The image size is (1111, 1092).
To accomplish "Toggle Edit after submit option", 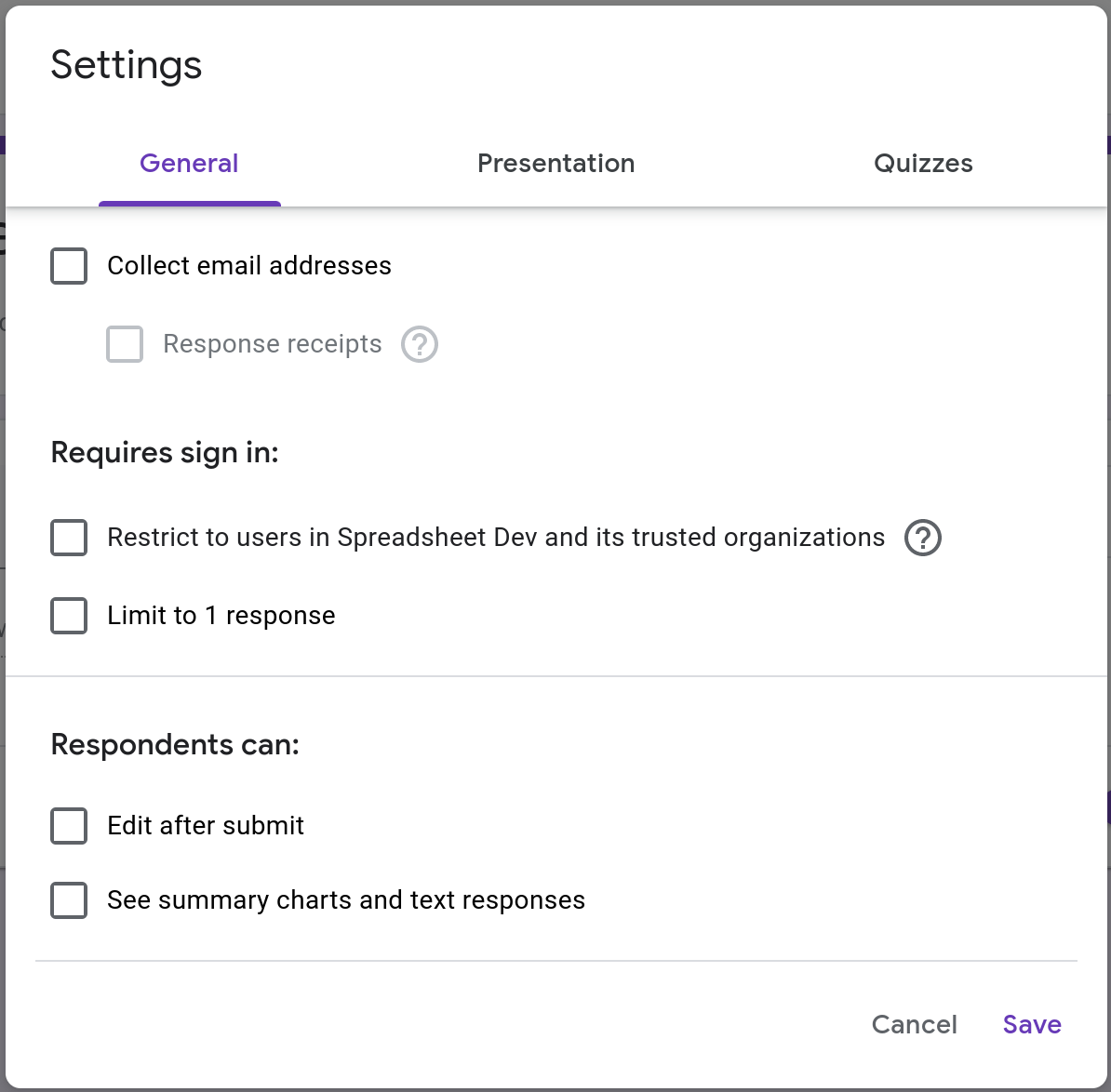I will pyautogui.click(x=69, y=826).
